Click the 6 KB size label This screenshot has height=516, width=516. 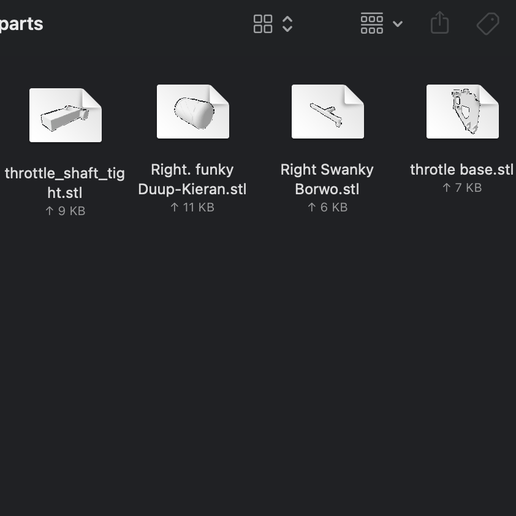point(327,208)
